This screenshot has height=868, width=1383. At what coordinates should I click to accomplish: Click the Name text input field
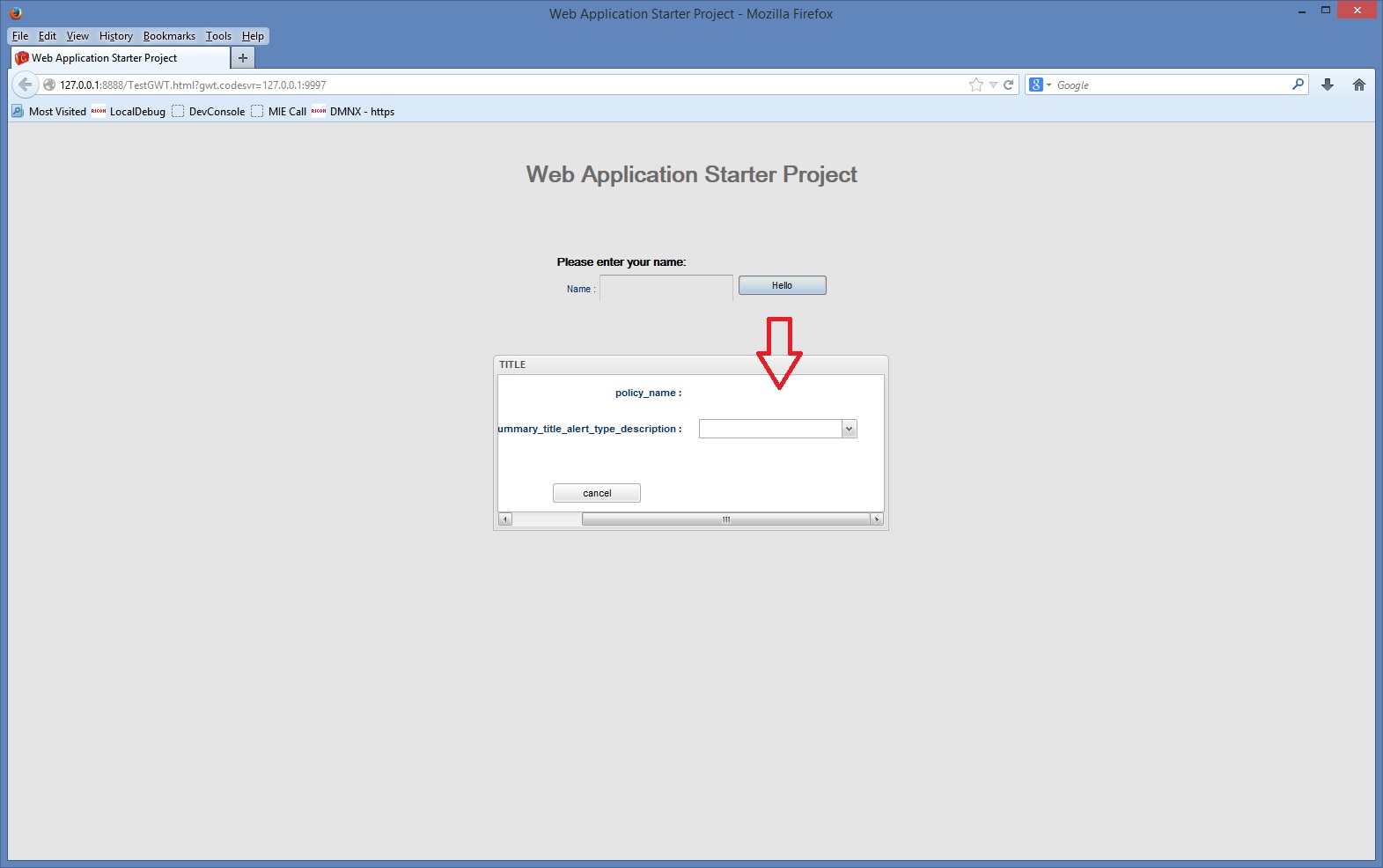pyautogui.click(x=666, y=288)
